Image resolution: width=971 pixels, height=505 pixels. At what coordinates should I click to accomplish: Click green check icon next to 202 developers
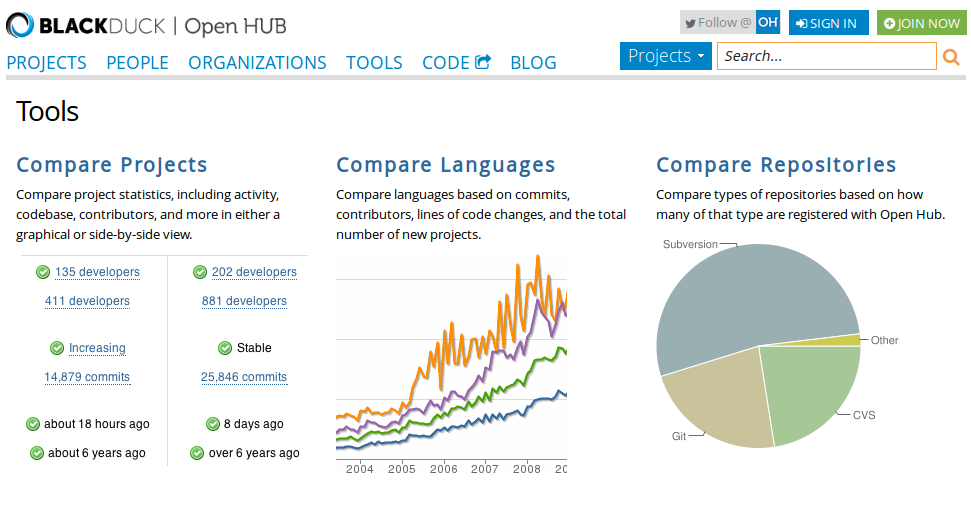[x=200, y=272]
